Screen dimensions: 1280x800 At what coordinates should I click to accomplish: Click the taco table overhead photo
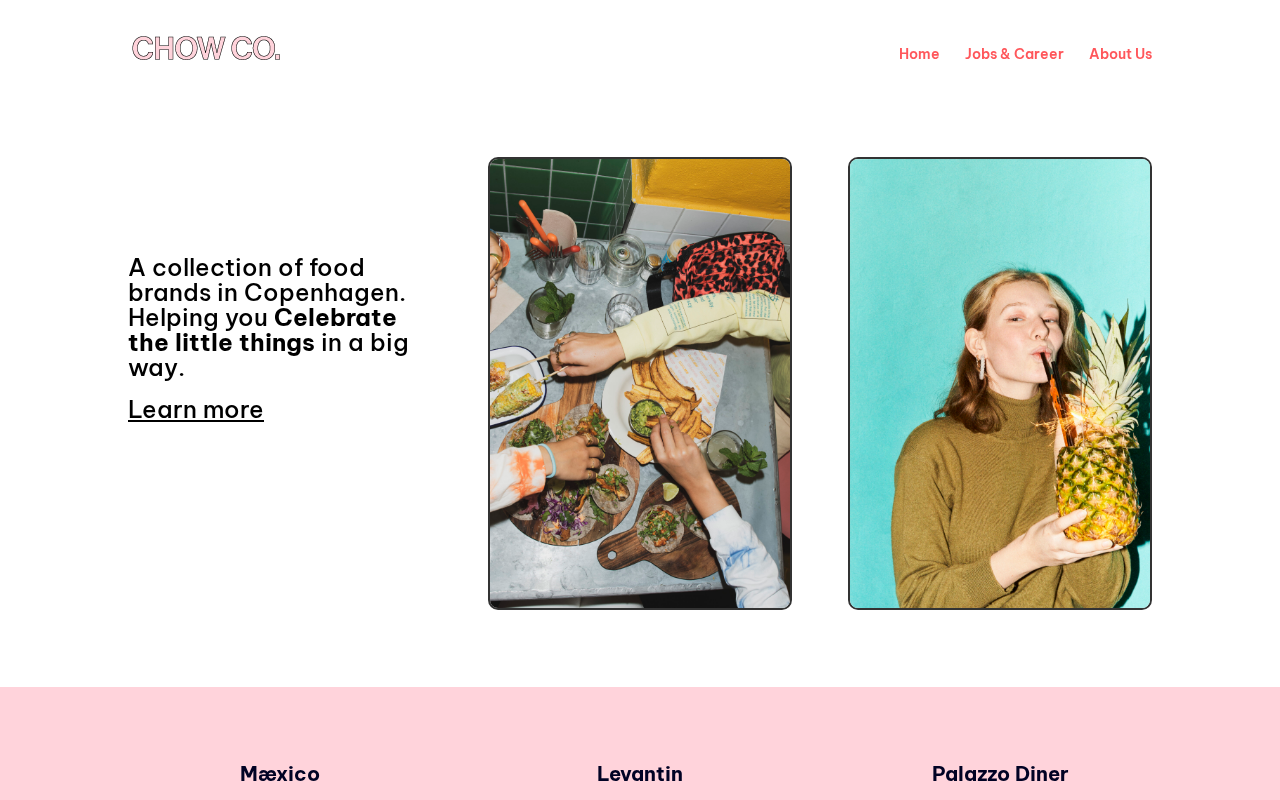(640, 383)
